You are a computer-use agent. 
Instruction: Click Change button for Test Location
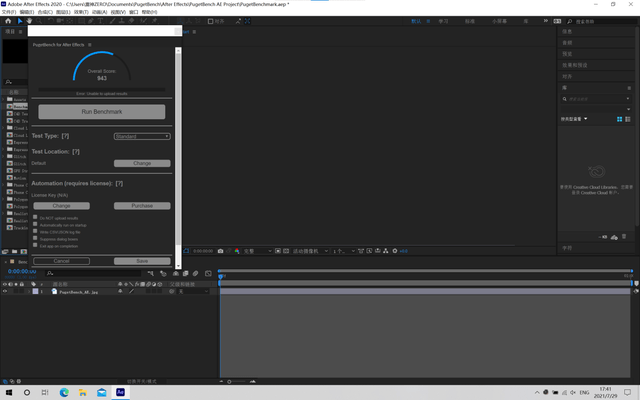click(142, 163)
